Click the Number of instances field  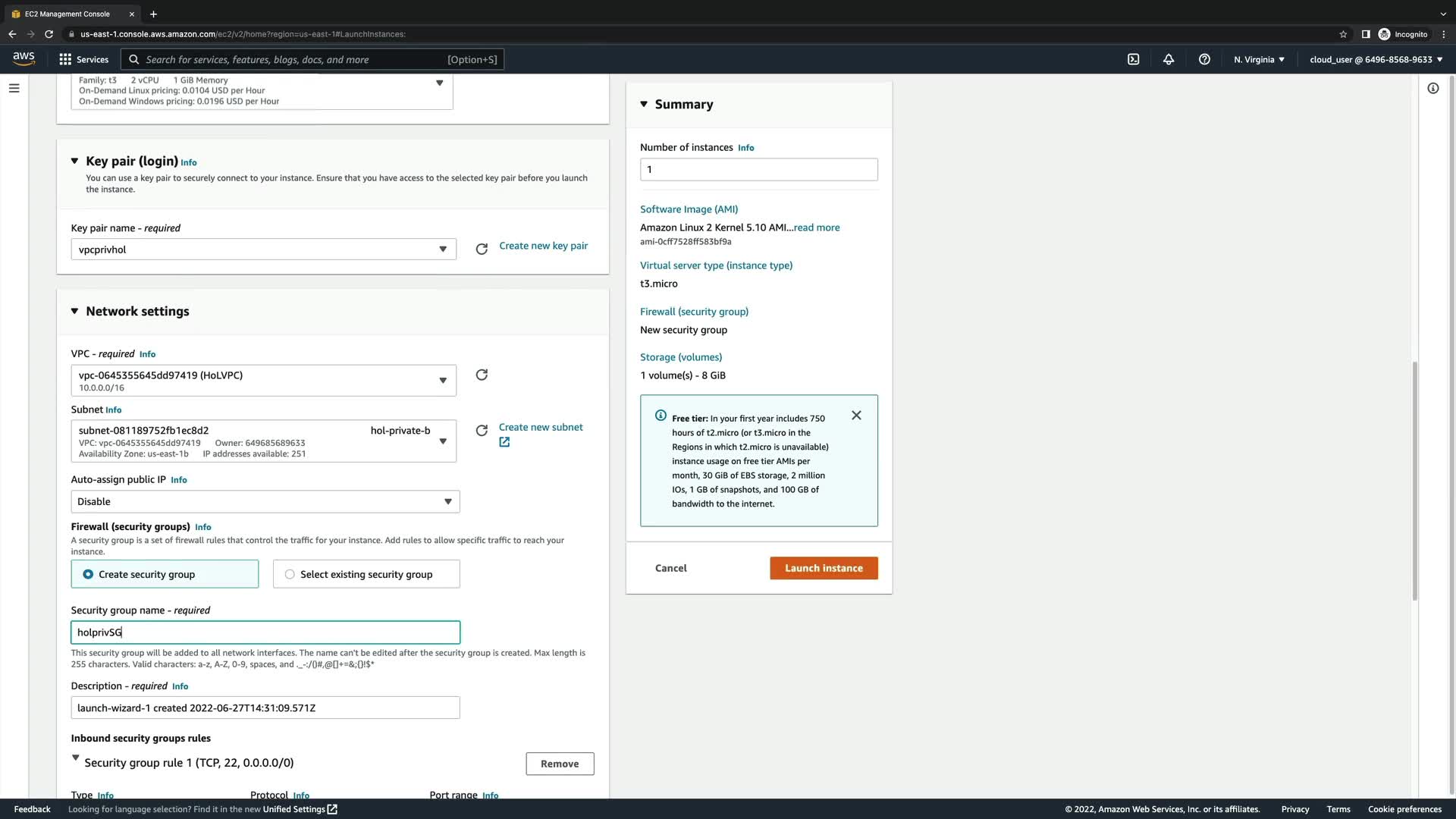coord(758,169)
